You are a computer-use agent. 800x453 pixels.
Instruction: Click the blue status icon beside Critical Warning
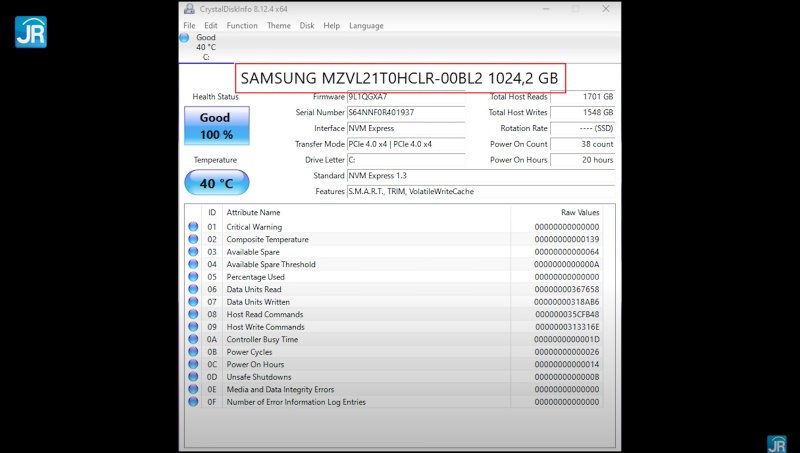coord(193,227)
